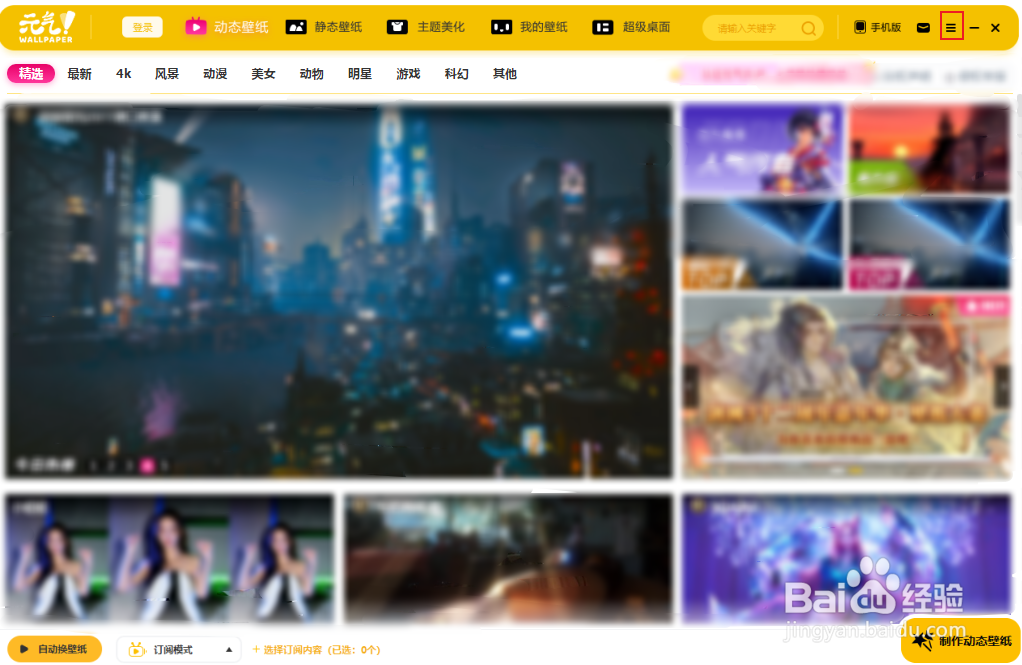
Task: Select the 其他 category
Action: 504,74
